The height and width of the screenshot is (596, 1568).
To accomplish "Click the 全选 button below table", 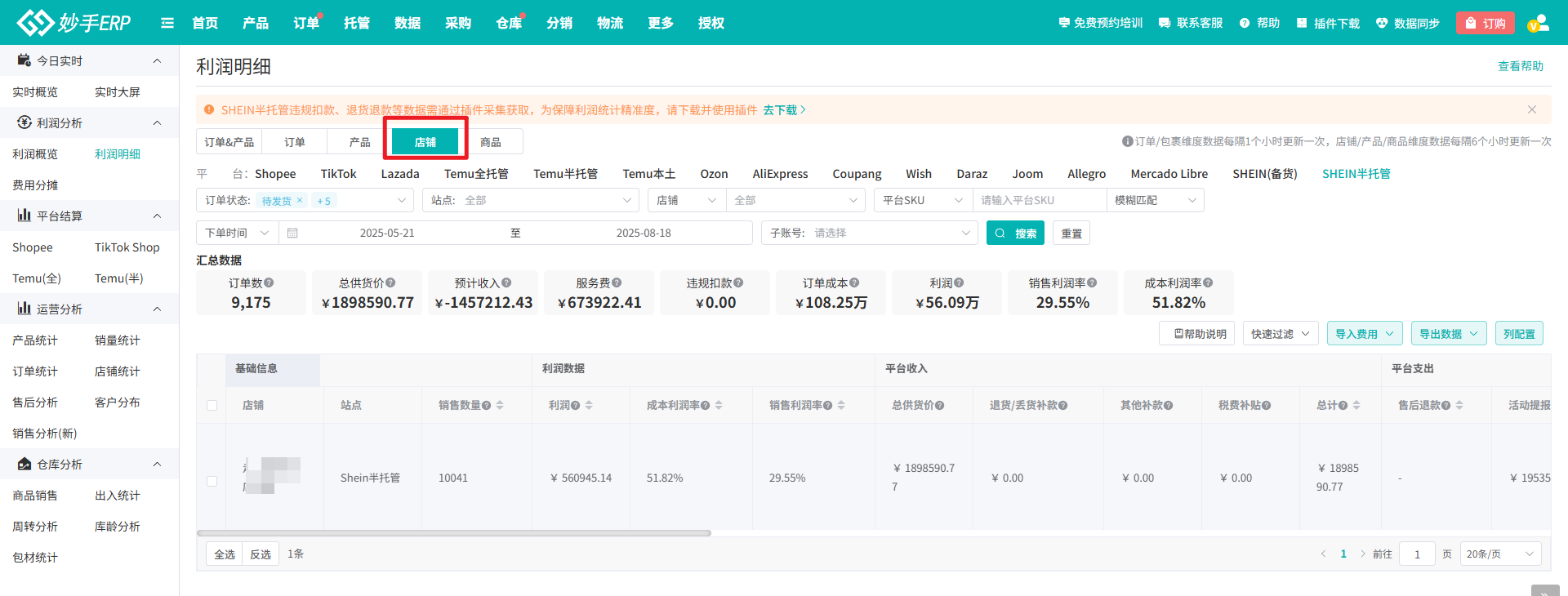I will click(225, 554).
